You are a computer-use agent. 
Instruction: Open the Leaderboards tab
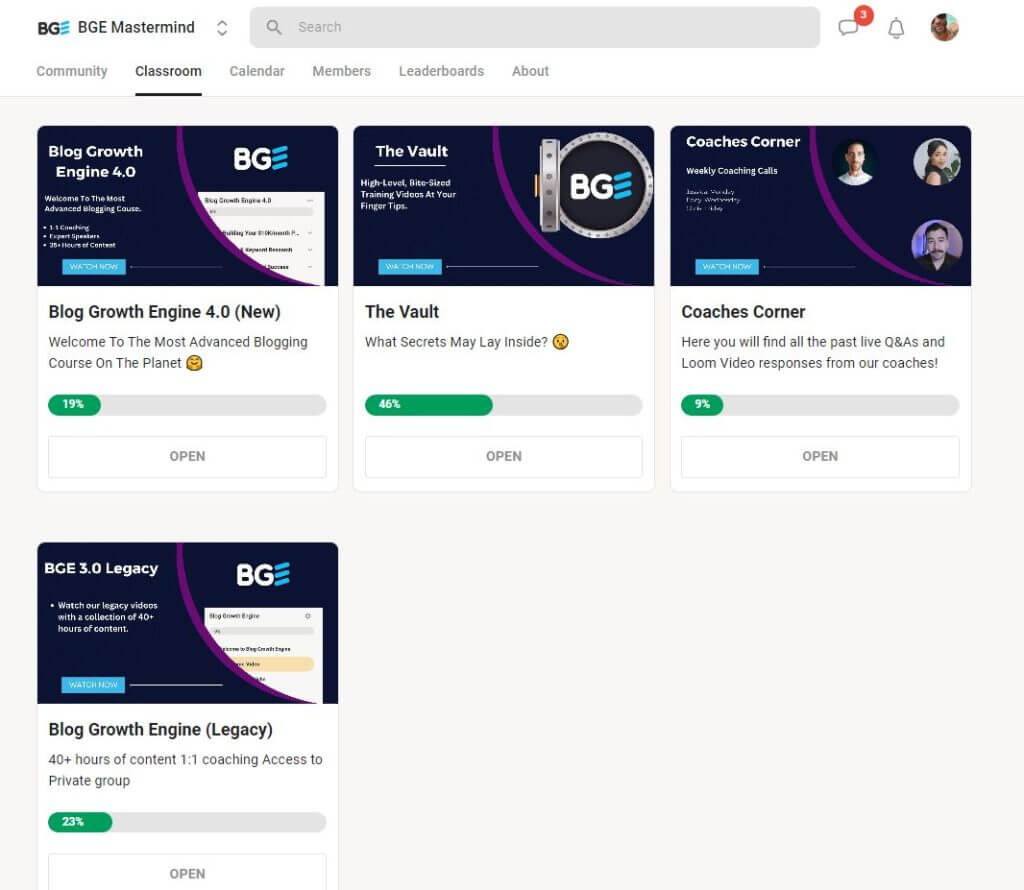[441, 71]
